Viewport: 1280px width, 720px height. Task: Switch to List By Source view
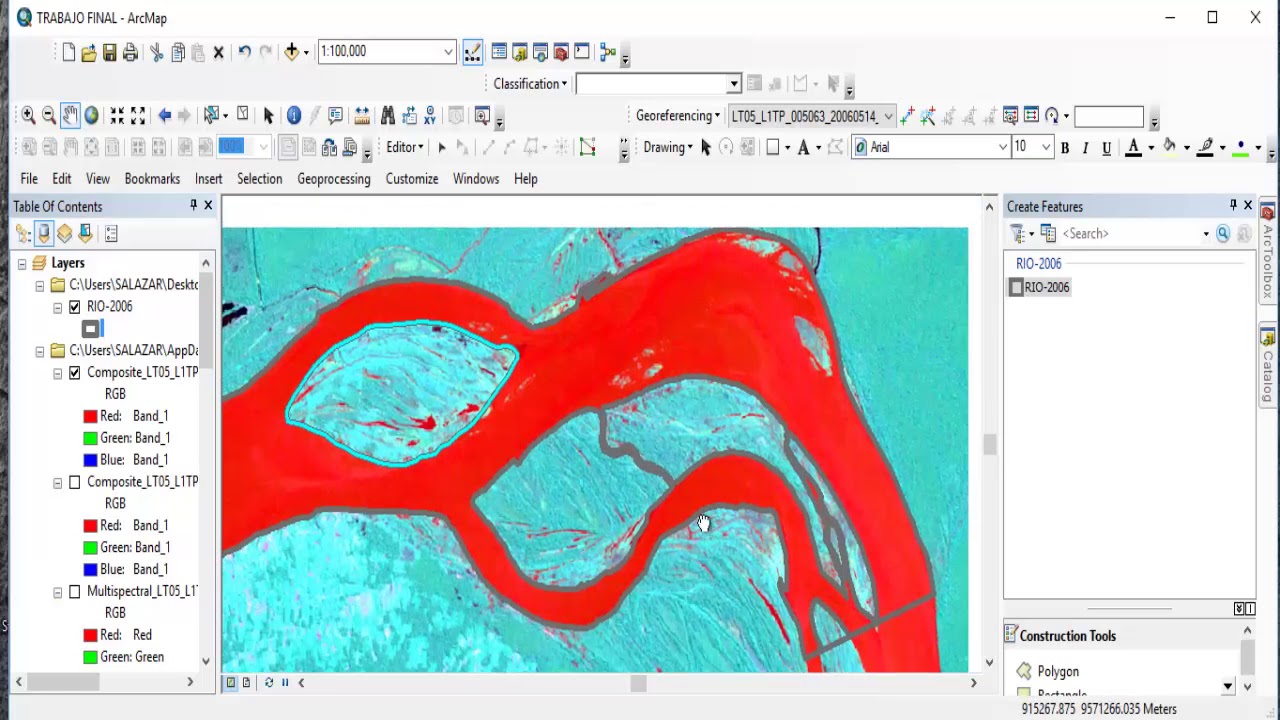44,234
